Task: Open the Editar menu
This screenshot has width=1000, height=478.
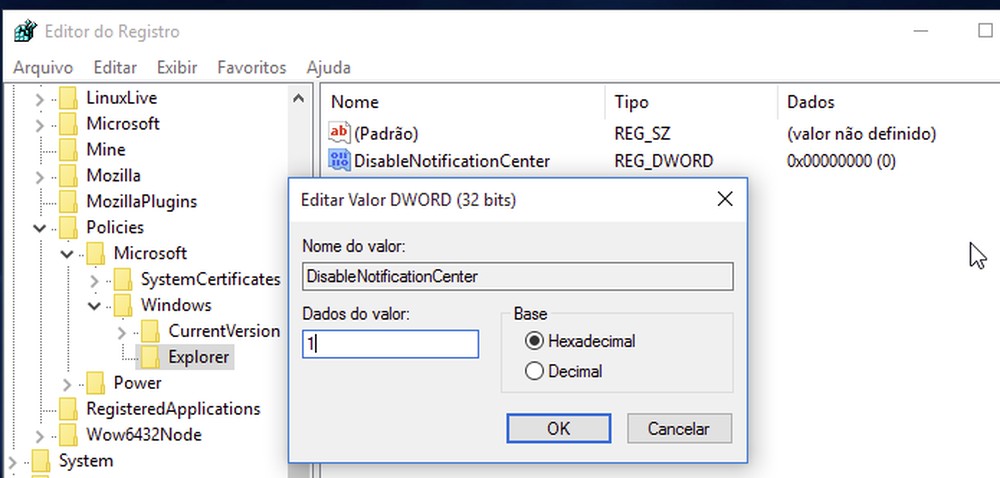Action: tap(115, 67)
